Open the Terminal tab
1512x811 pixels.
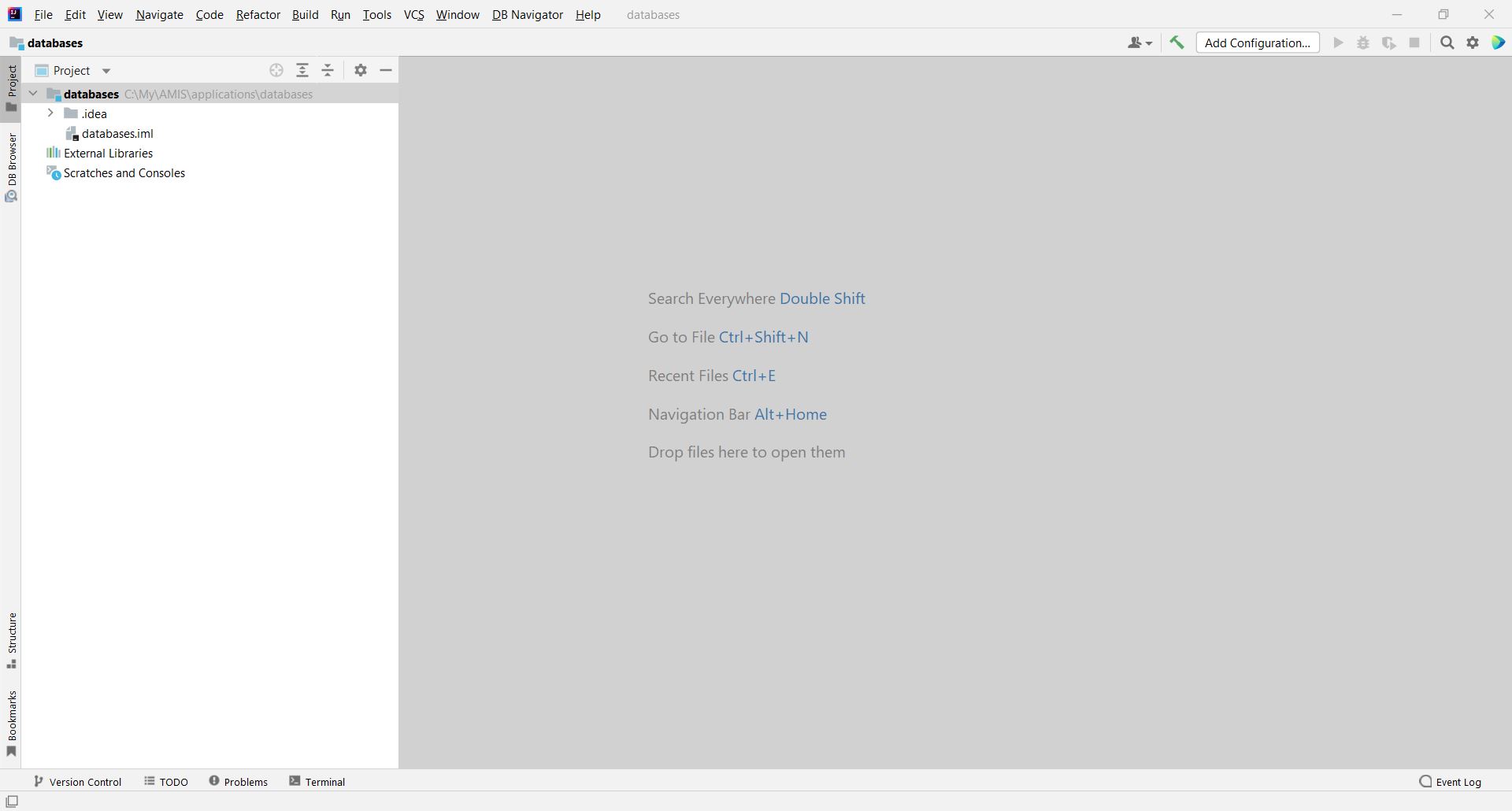pos(317,782)
